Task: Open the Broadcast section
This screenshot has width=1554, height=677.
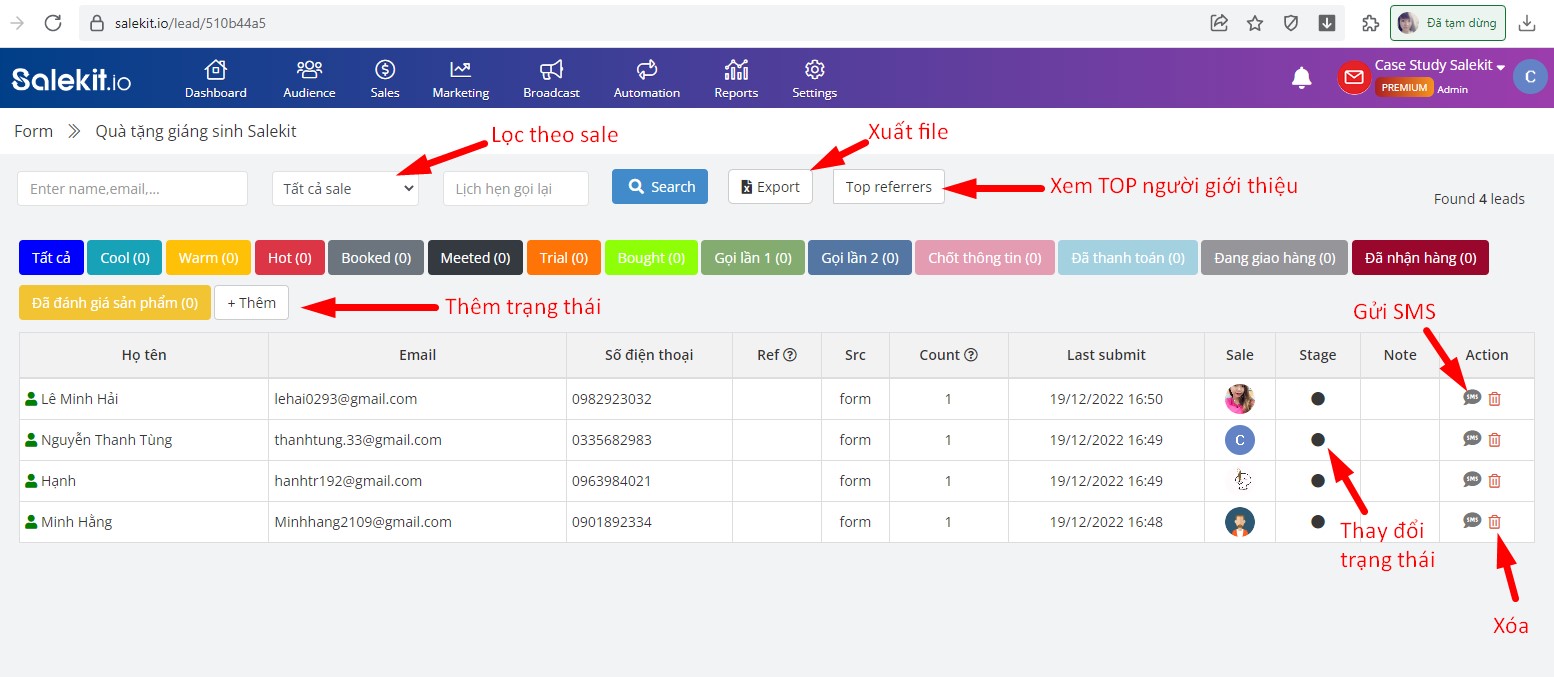Action: (551, 79)
